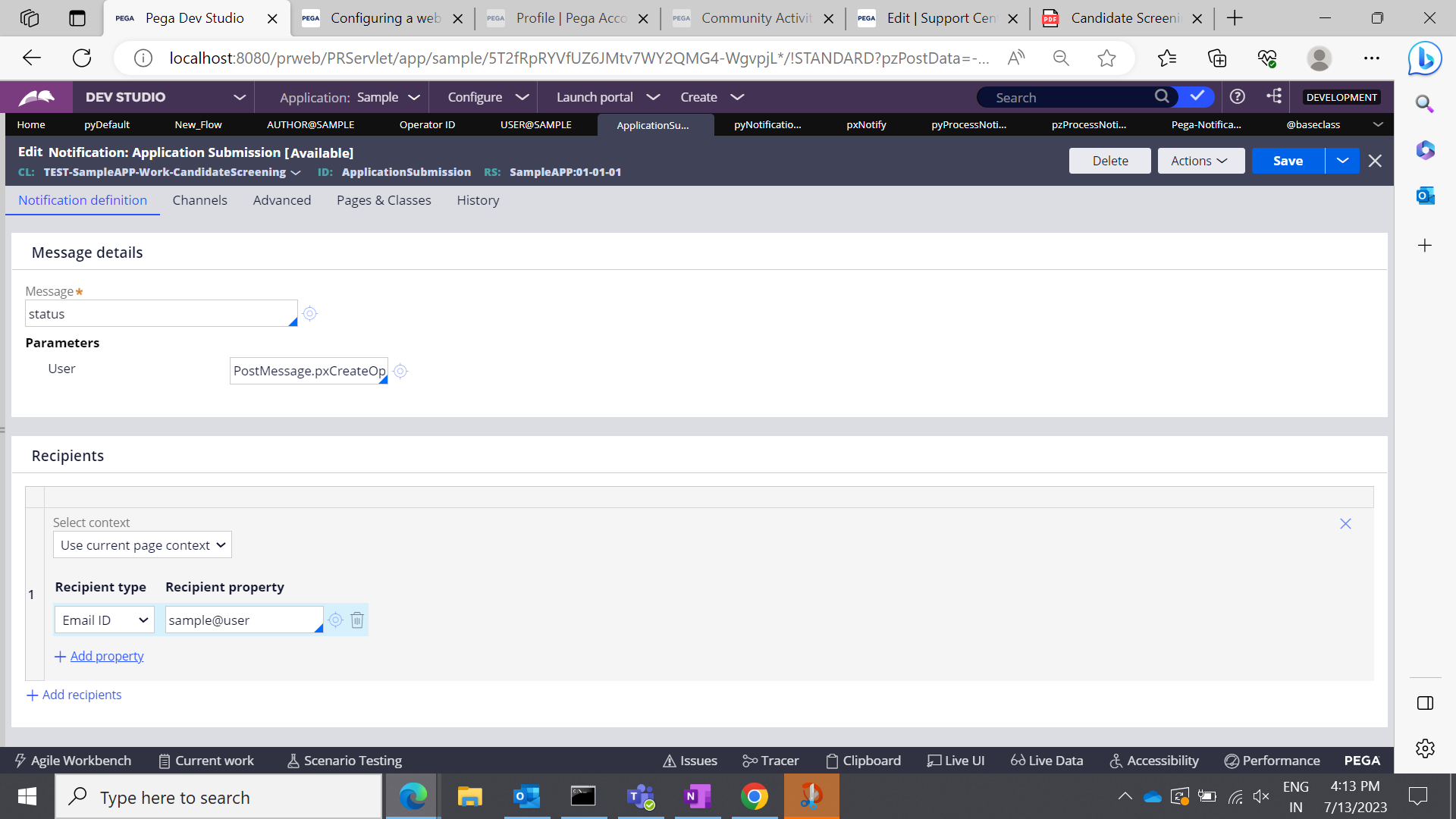Open Outlook from the Windows taskbar

tap(526, 797)
